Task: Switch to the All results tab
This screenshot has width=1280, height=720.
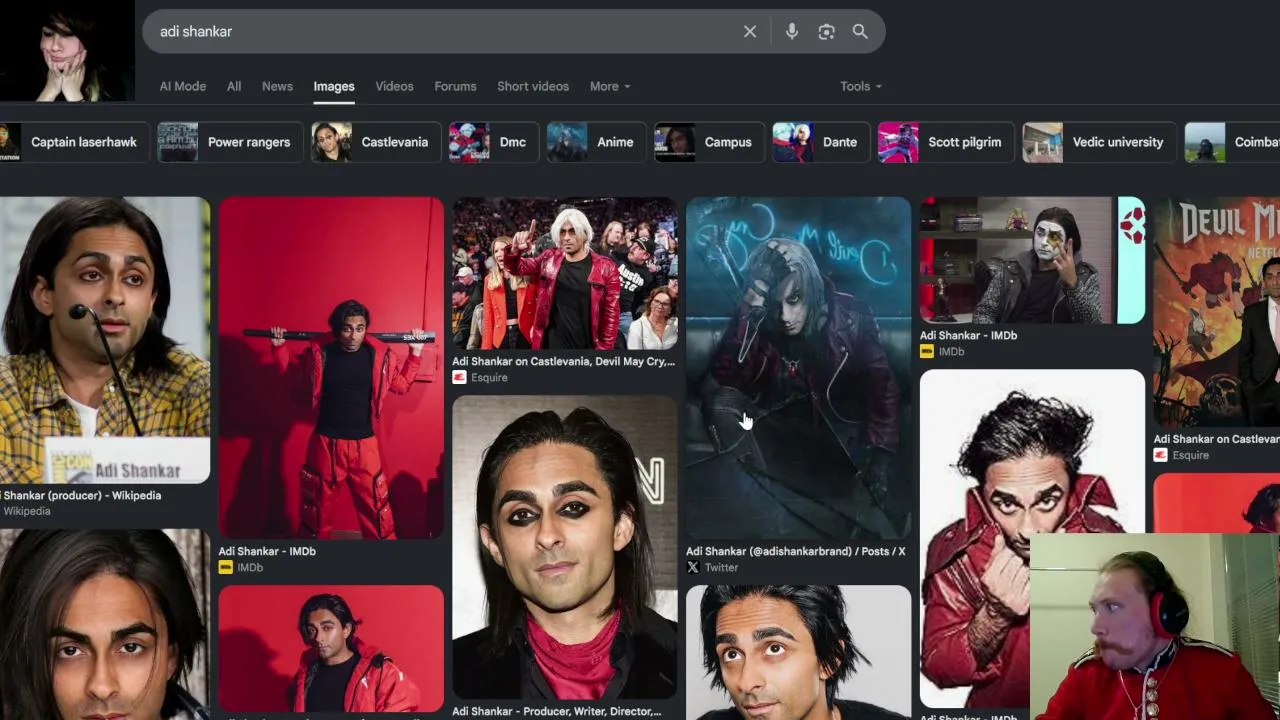Action: coord(234,86)
